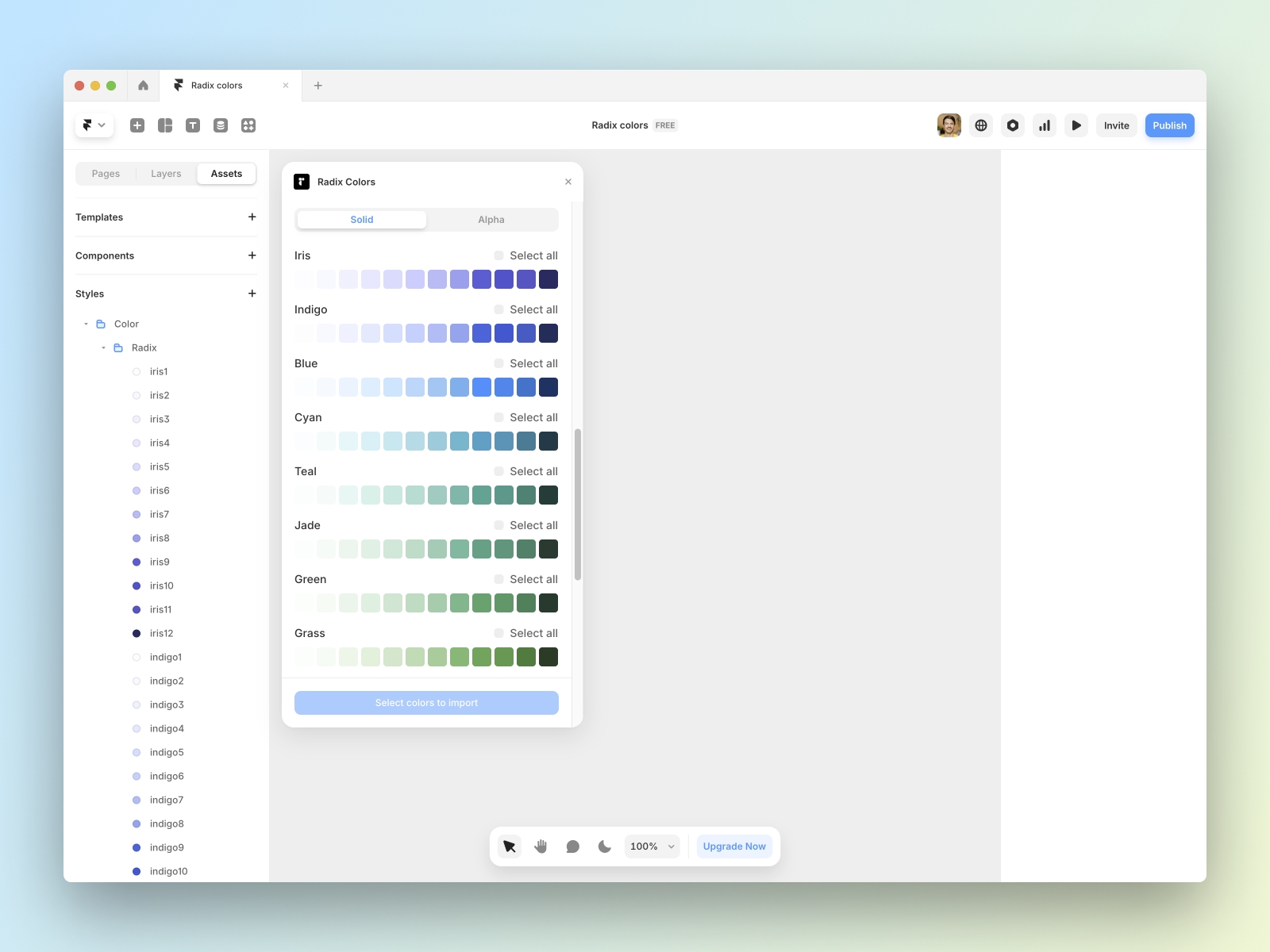Enable dark mode with the moon icon
The image size is (1270, 952).
click(x=604, y=846)
